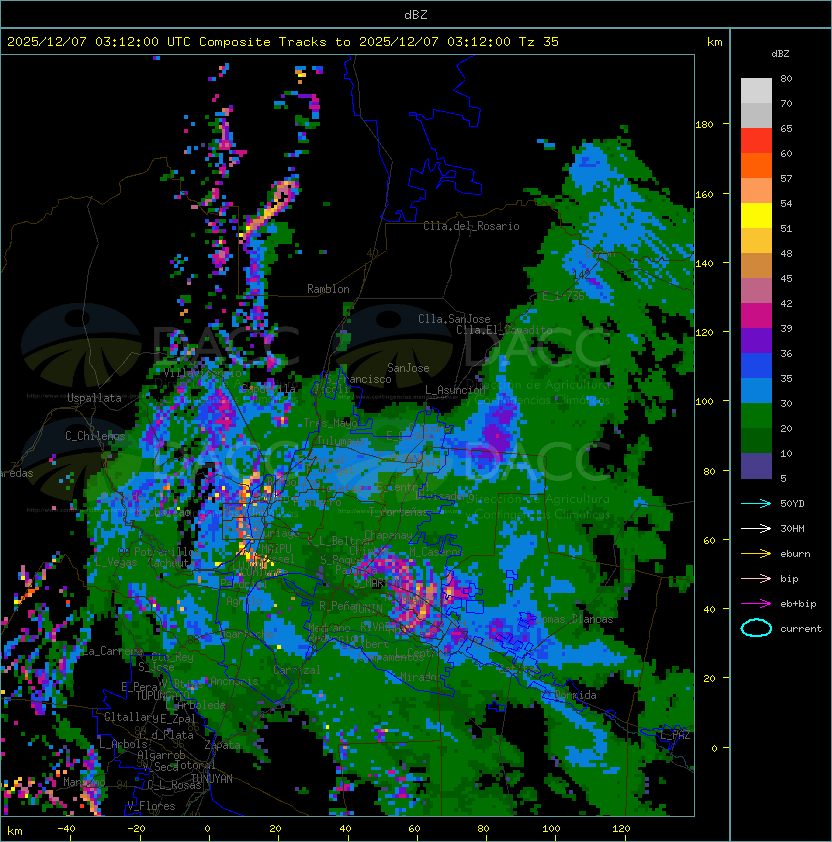Click the 'Ramblon' map label
832x842 pixels.
[328, 289]
